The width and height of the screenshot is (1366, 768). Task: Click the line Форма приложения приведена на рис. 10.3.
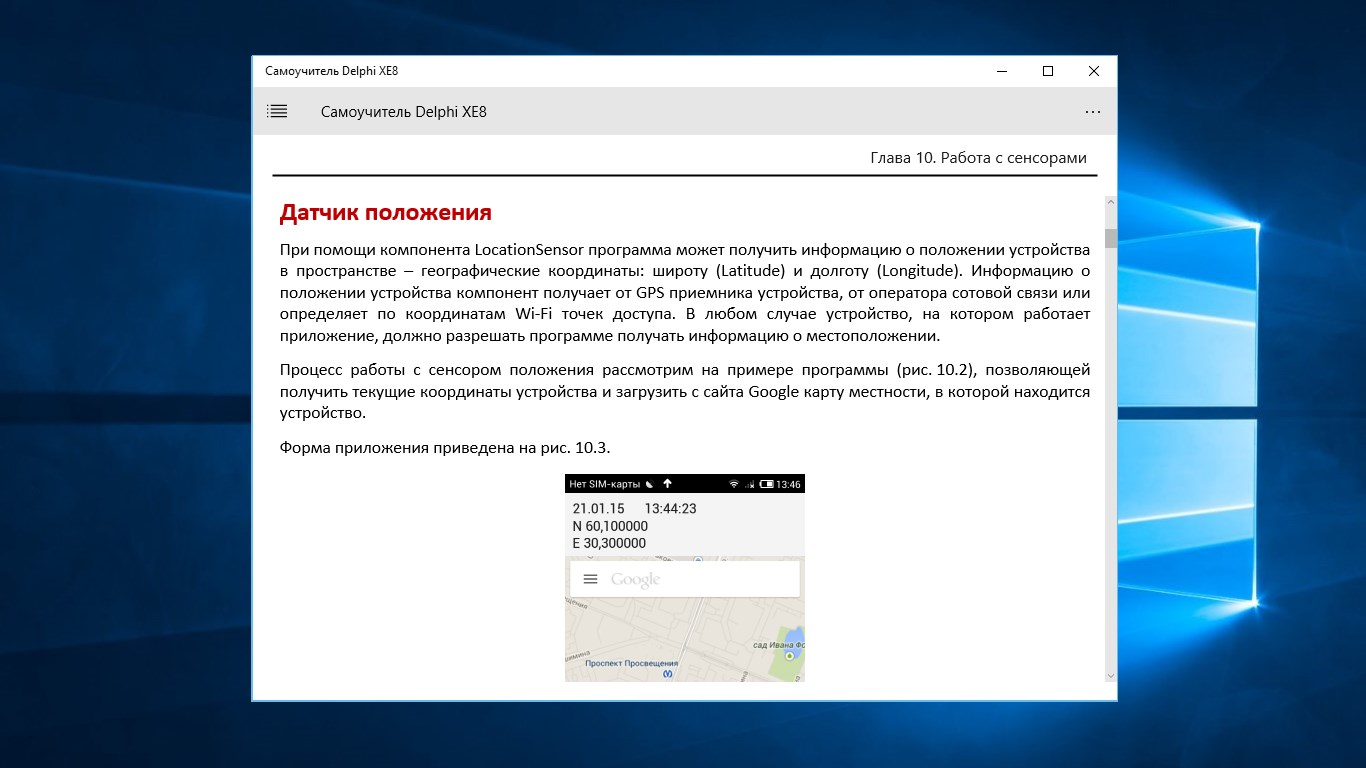445,447
